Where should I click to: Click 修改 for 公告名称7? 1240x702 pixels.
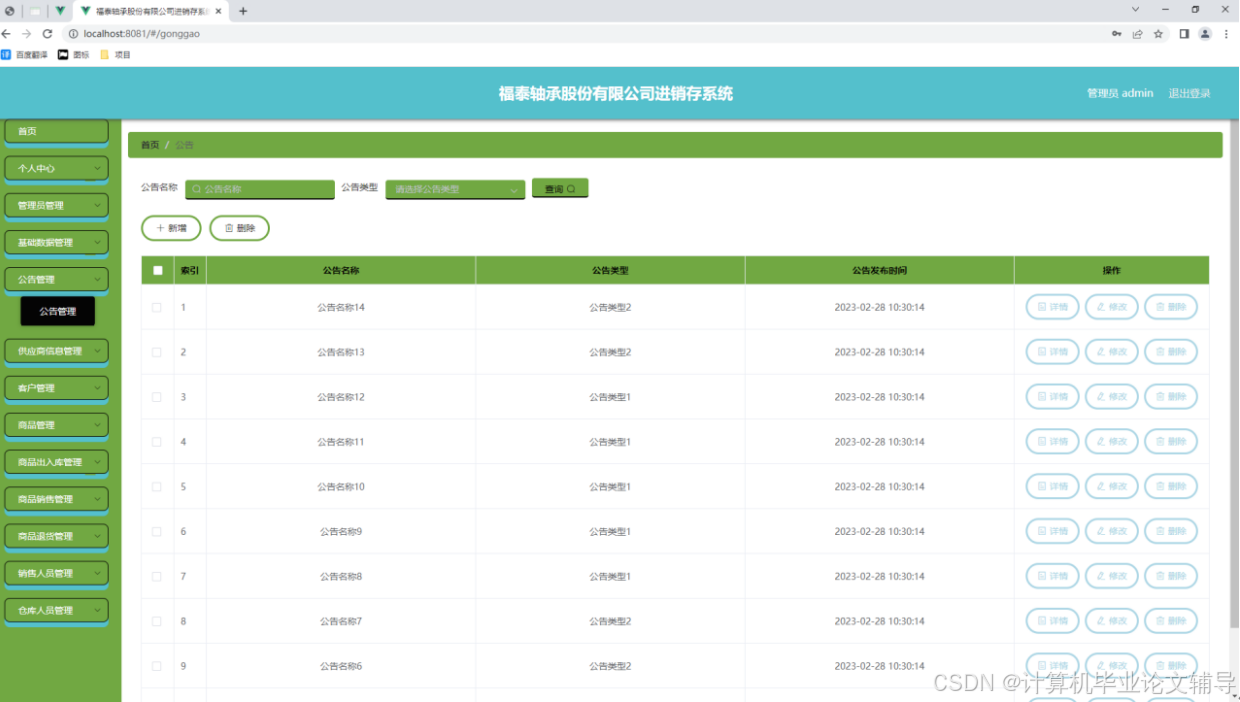point(1111,622)
